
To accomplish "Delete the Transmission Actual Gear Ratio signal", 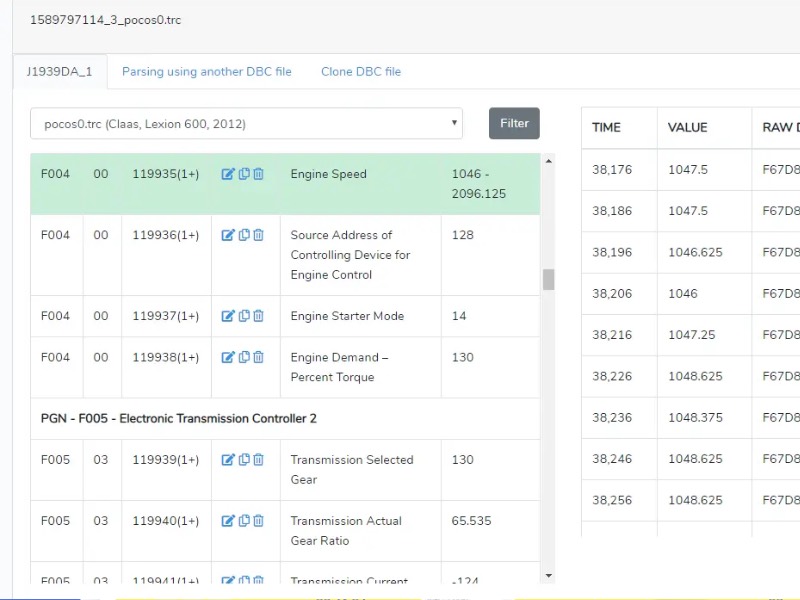I will tap(258, 521).
